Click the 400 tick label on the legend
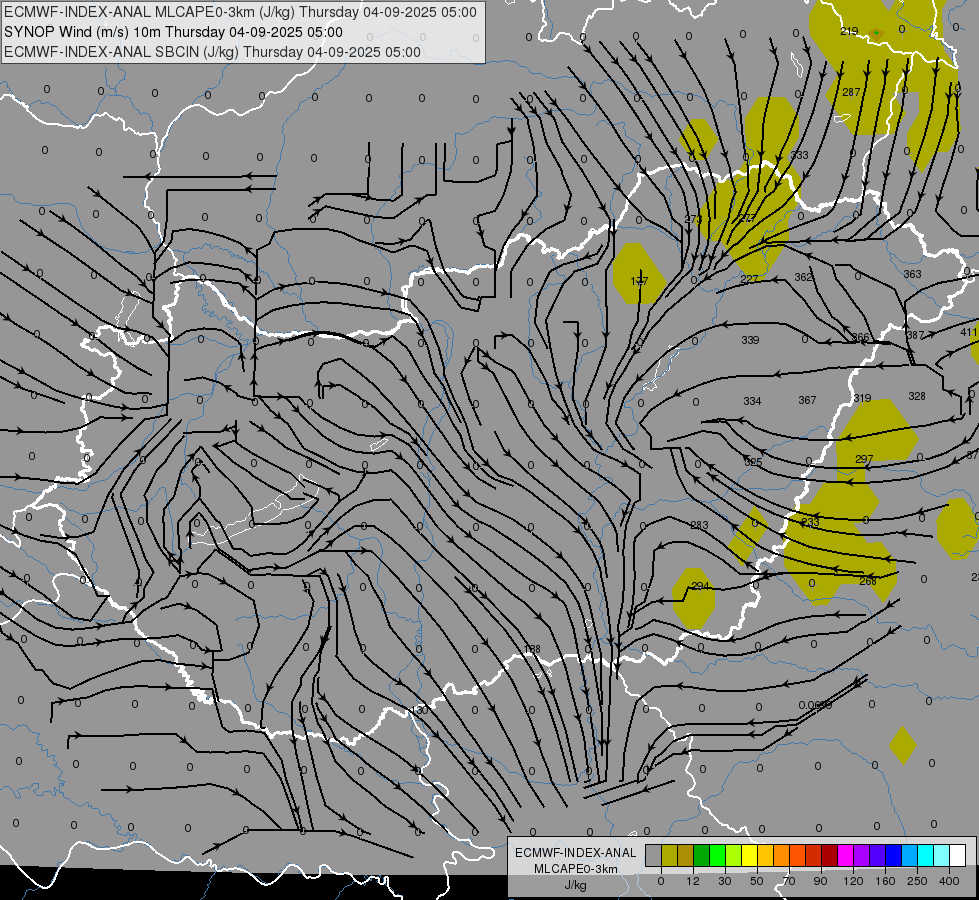979x900 pixels. [949, 881]
